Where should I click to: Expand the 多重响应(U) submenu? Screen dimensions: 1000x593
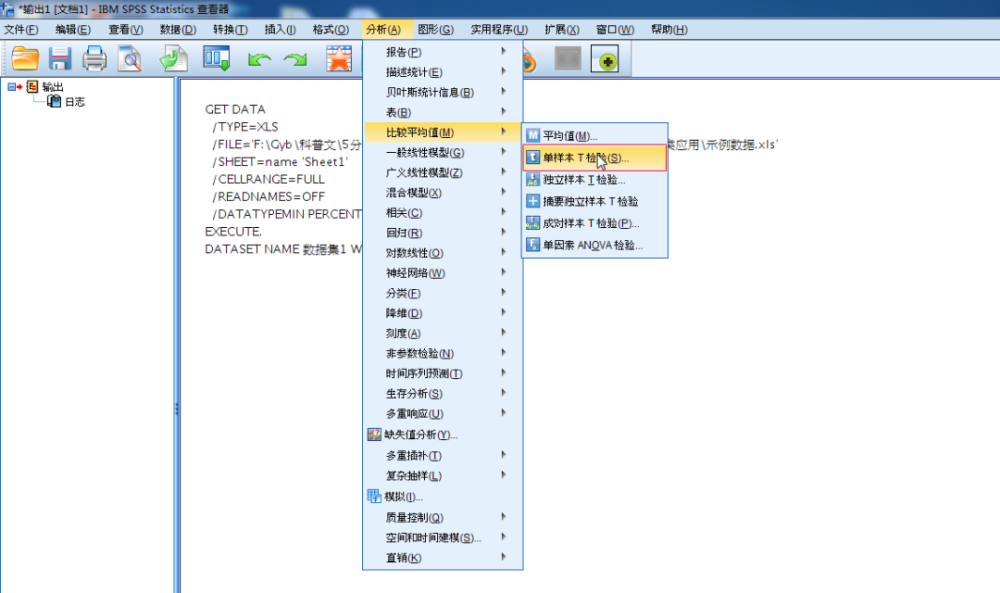[x=443, y=414]
